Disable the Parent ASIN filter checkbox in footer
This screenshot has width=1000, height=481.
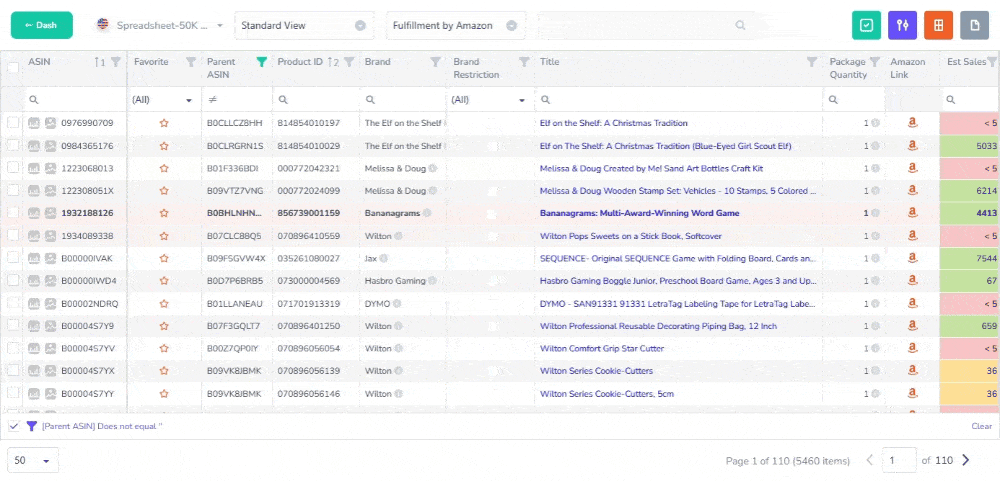(x=13, y=426)
